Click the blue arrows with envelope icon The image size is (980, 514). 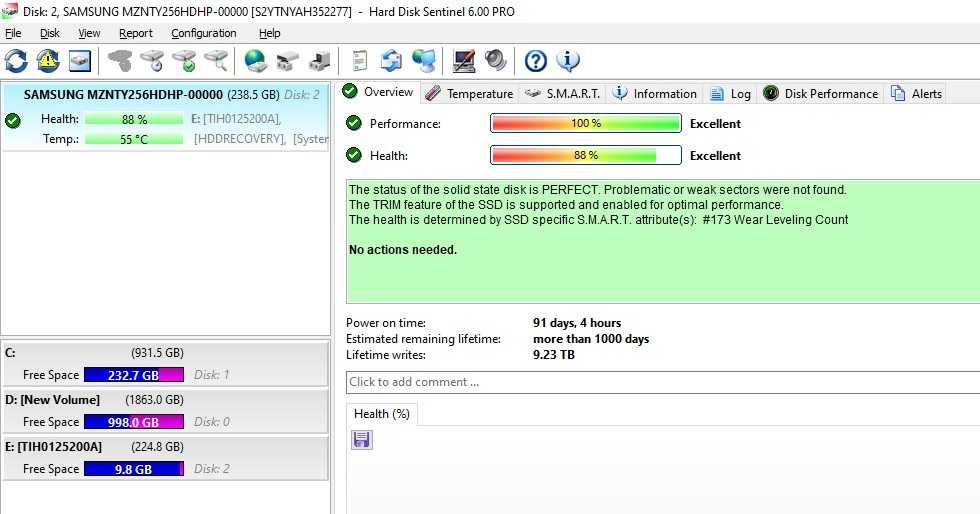click(392, 61)
